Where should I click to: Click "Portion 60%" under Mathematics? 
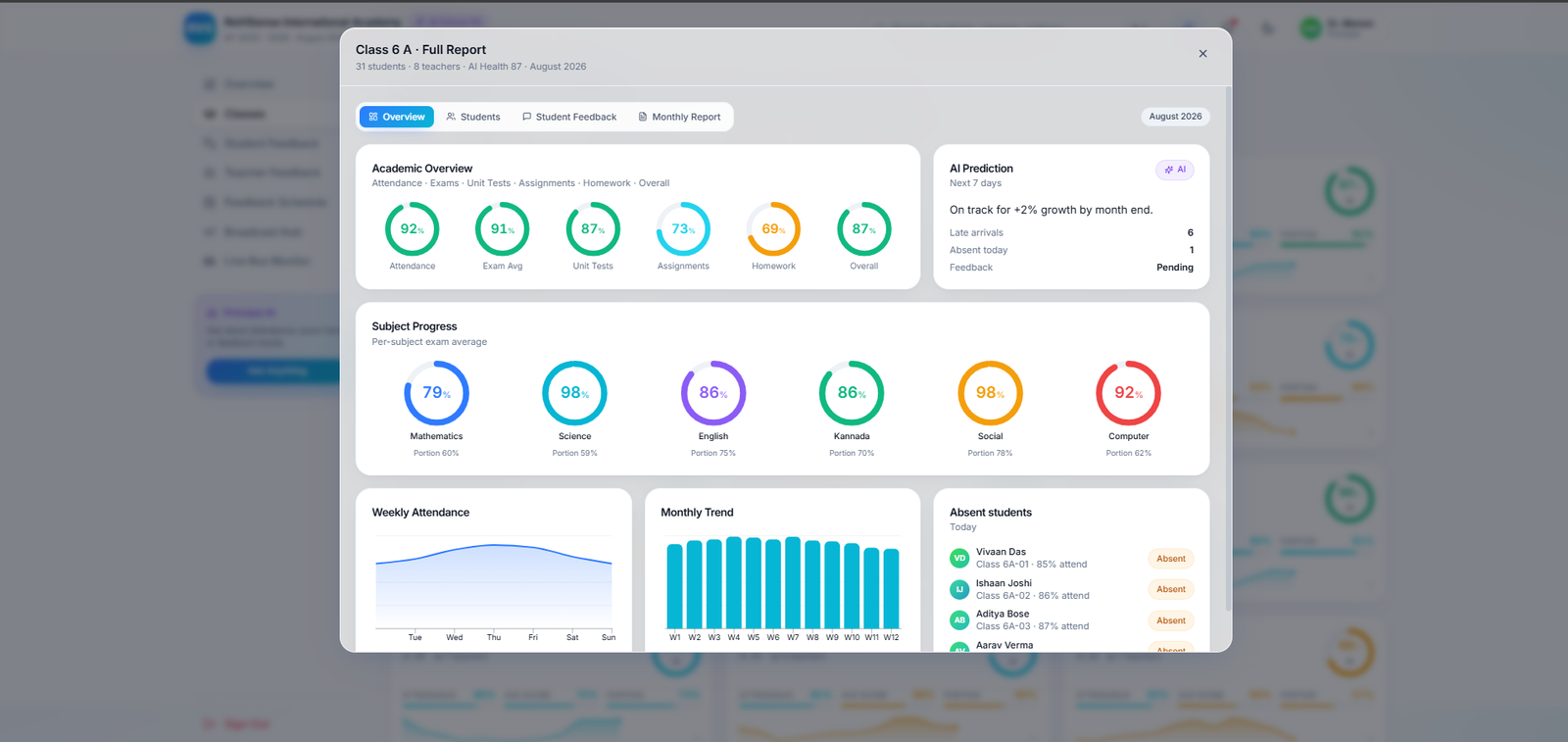click(x=436, y=453)
